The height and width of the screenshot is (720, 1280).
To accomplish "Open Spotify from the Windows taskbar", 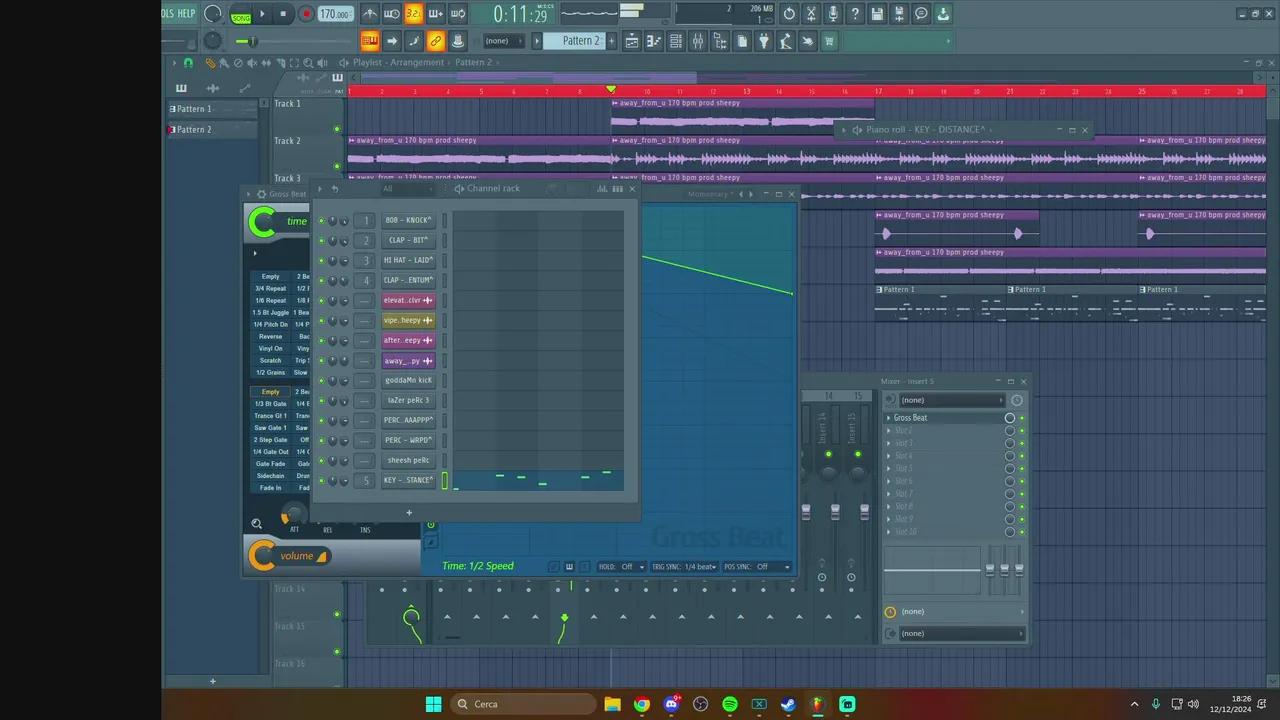I will tap(730, 704).
